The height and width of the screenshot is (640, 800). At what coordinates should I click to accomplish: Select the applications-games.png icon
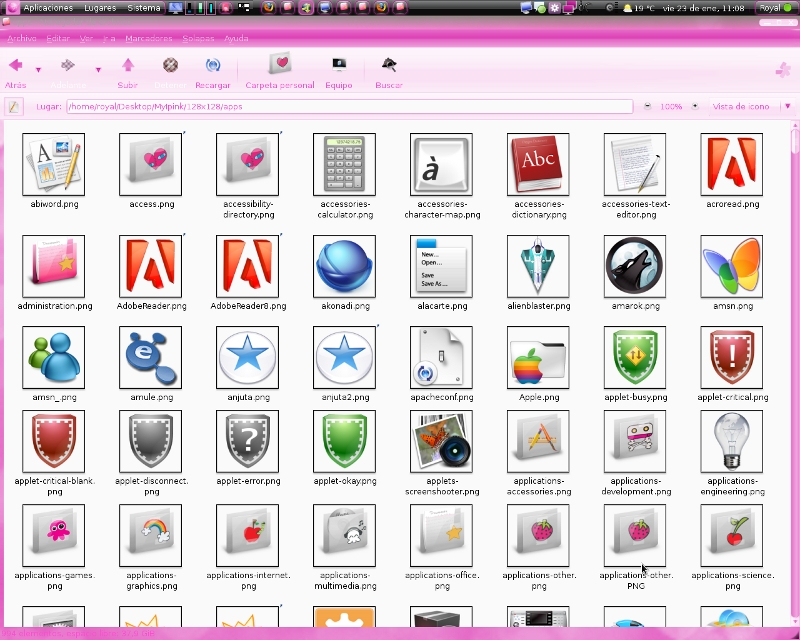[x=54, y=535]
